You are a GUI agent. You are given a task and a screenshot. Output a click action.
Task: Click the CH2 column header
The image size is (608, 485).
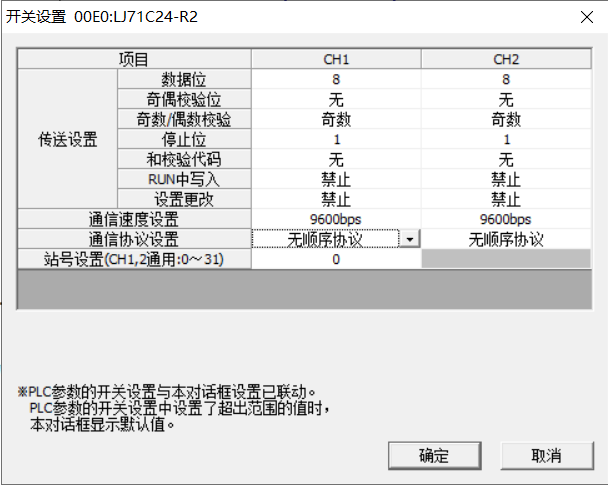coord(505,59)
